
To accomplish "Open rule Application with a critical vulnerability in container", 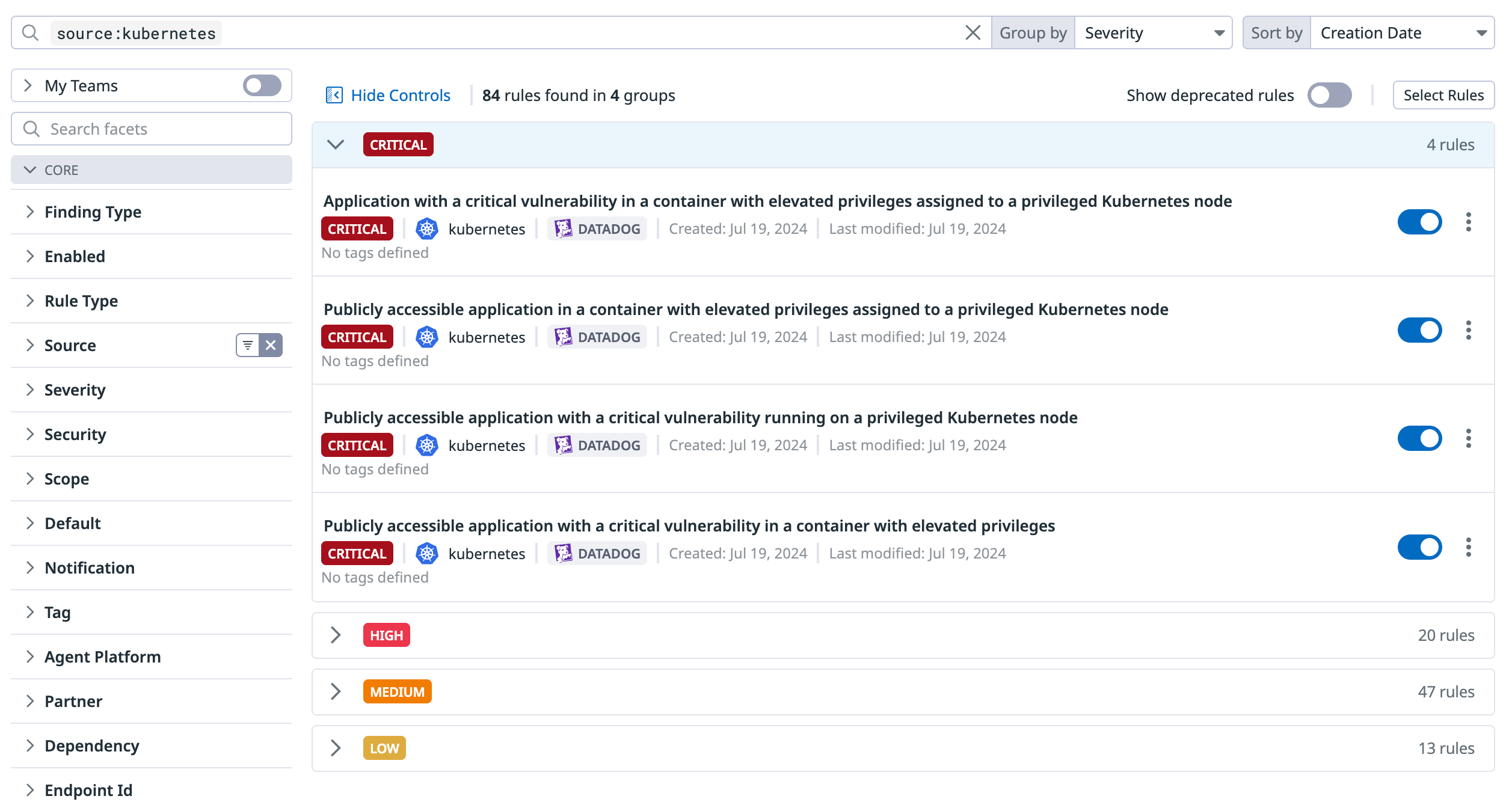I will coord(778,201).
